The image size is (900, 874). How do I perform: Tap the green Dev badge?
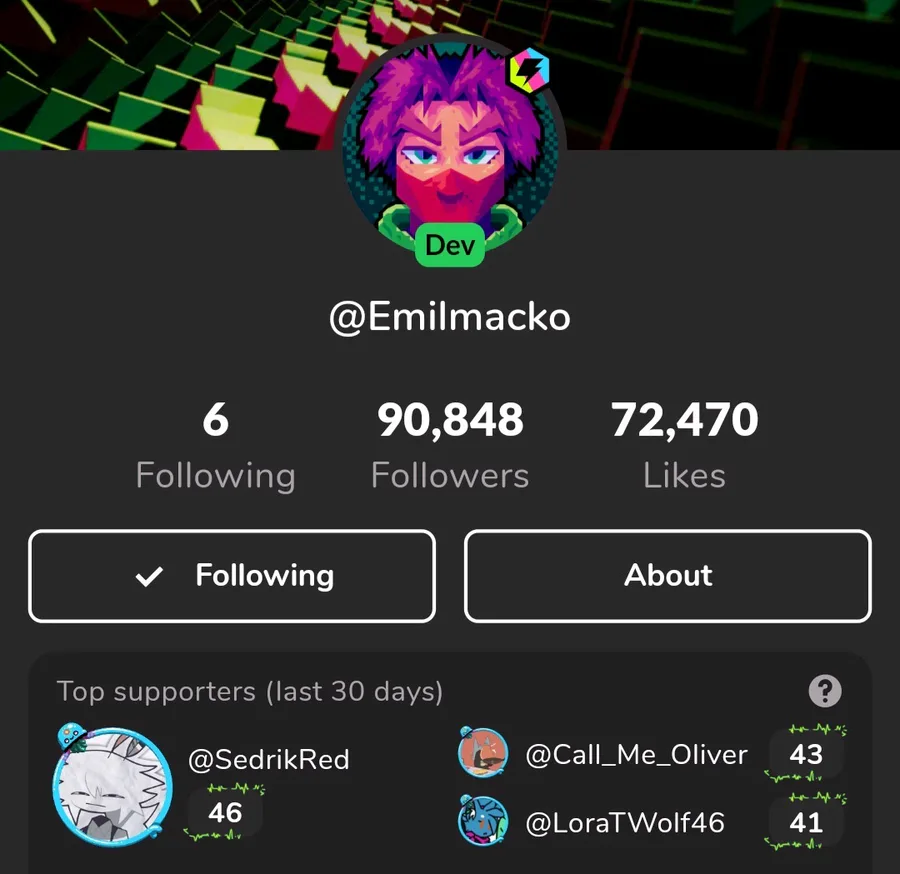[x=450, y=245]
